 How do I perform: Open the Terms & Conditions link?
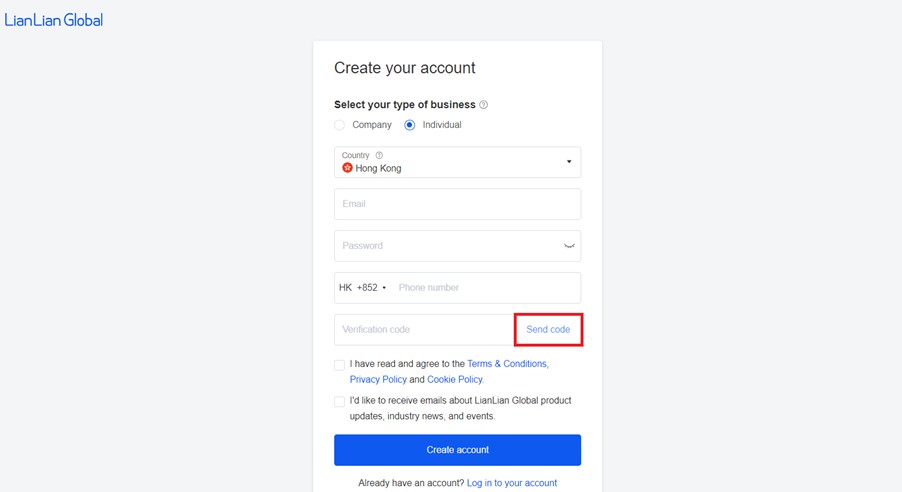point(507,364)
